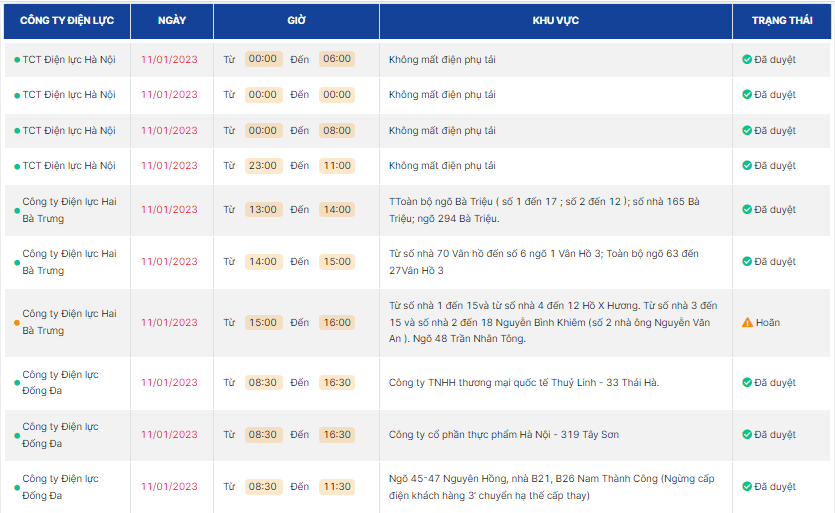Click the 06:00 end time chip
This screenshot has height=513, width=835.
[337, 59]
